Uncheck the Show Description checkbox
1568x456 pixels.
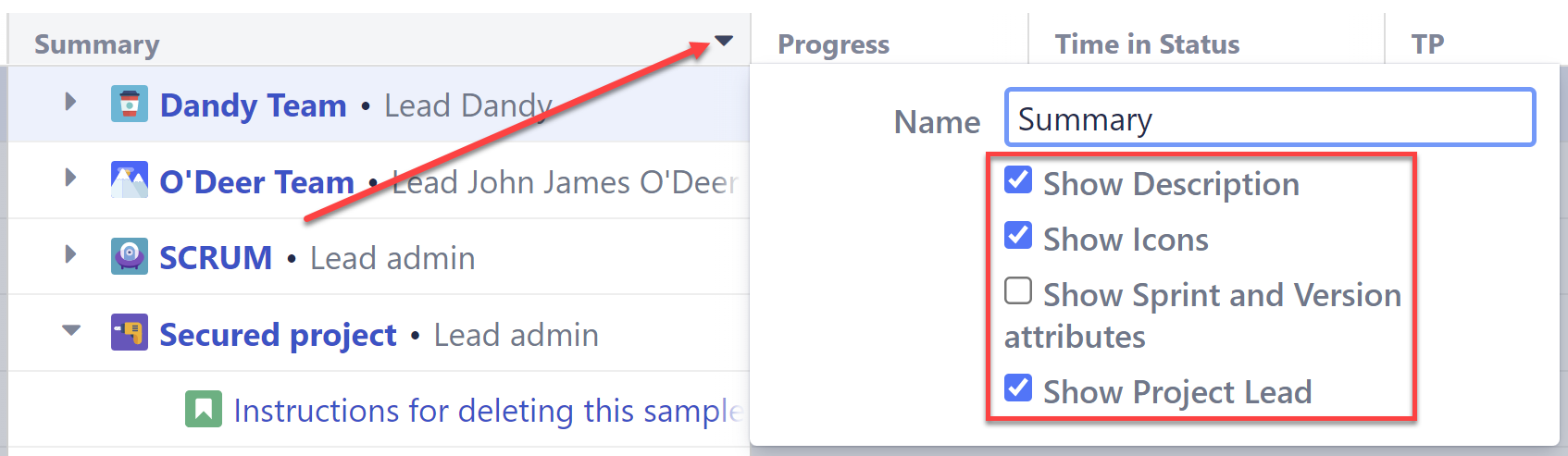[x=1018, y=180]
